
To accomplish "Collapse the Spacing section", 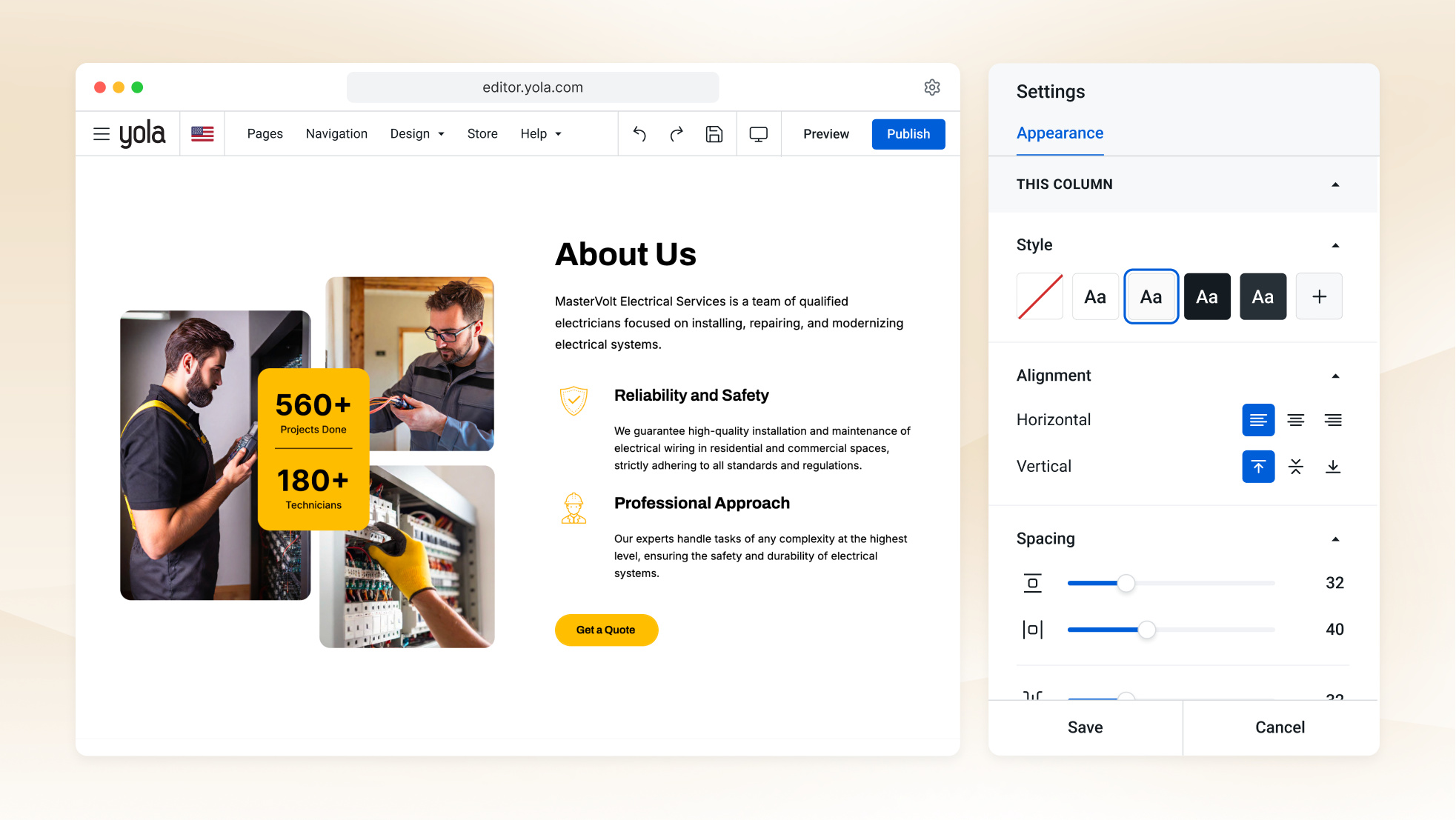I will pos(1335,539).
